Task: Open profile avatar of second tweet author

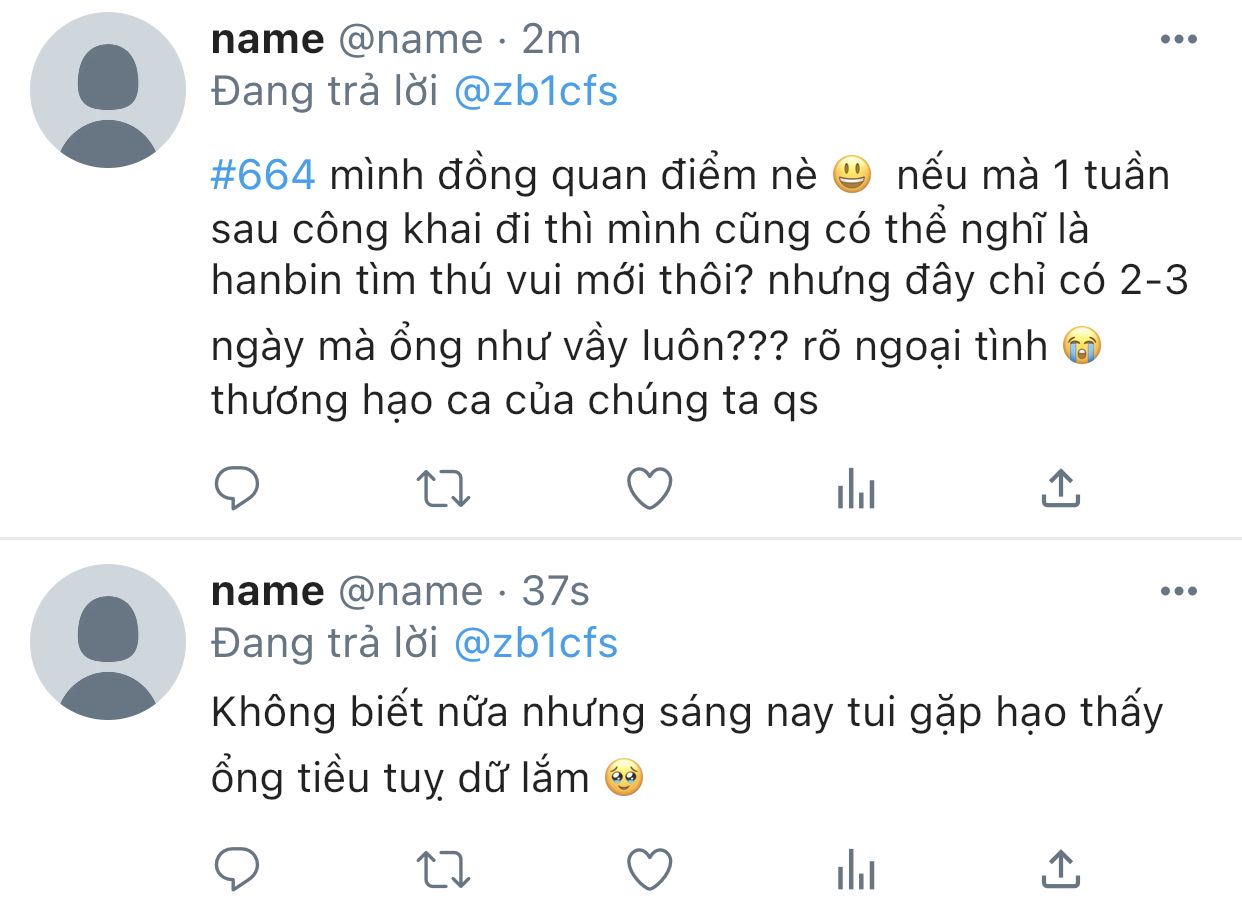Action: click(108, 642)
